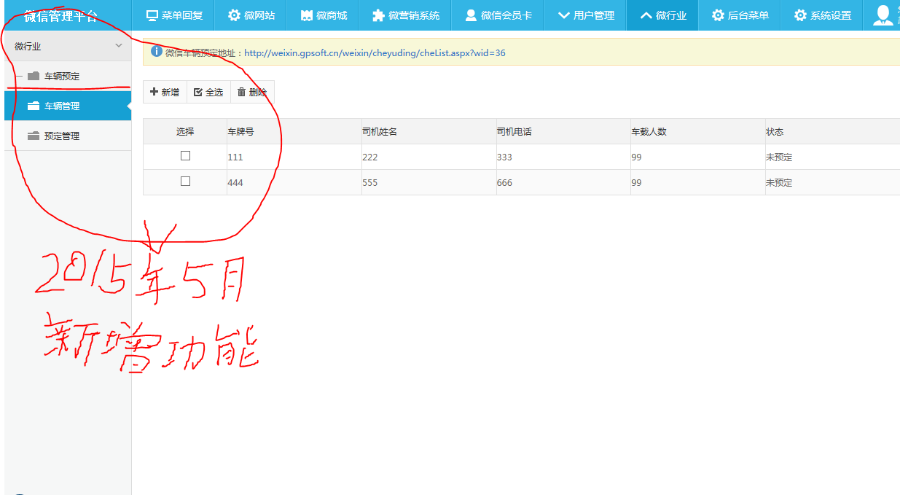
Task: Collapse the 微行业 top menu
Action: (x=663, y=16)
